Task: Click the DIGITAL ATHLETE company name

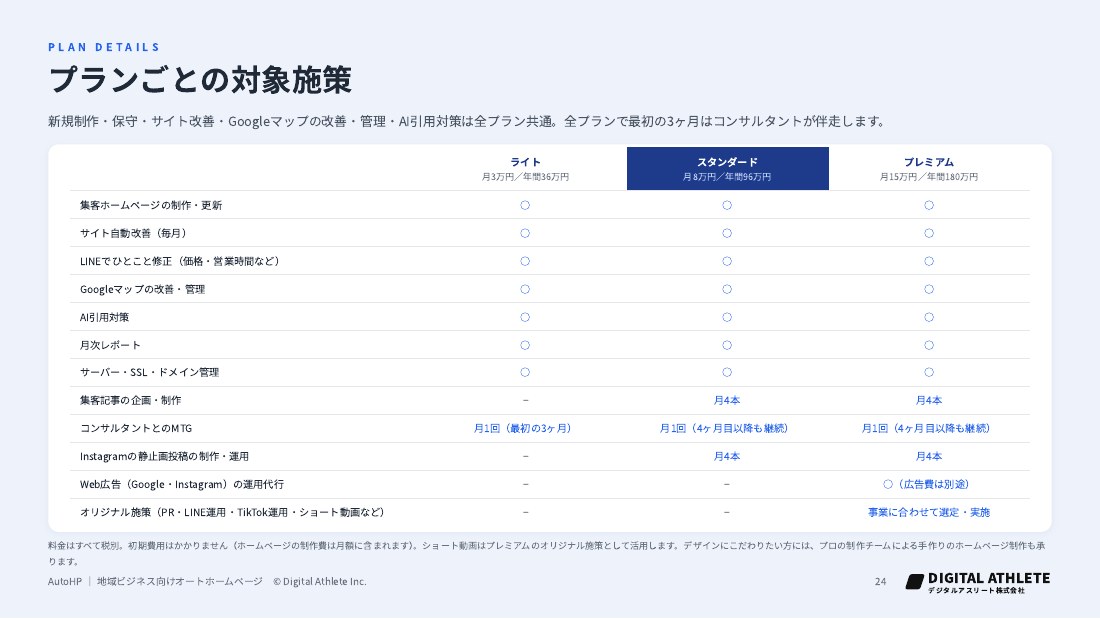Action: pyautogui.click(x=989, y=578)
